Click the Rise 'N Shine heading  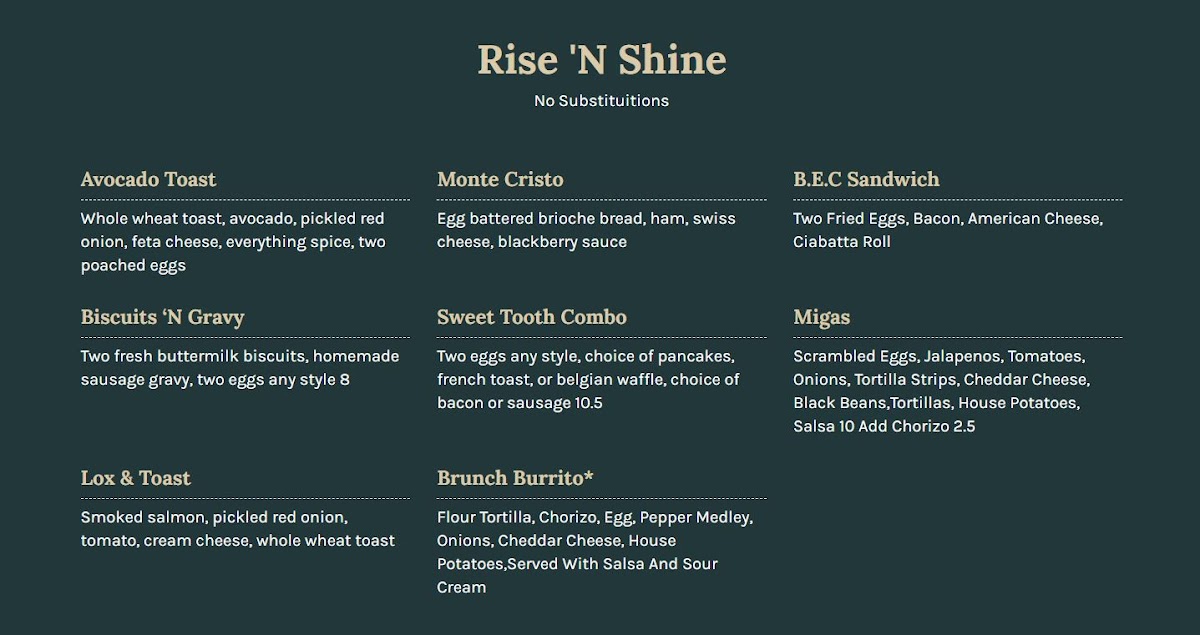click(601, 60)
